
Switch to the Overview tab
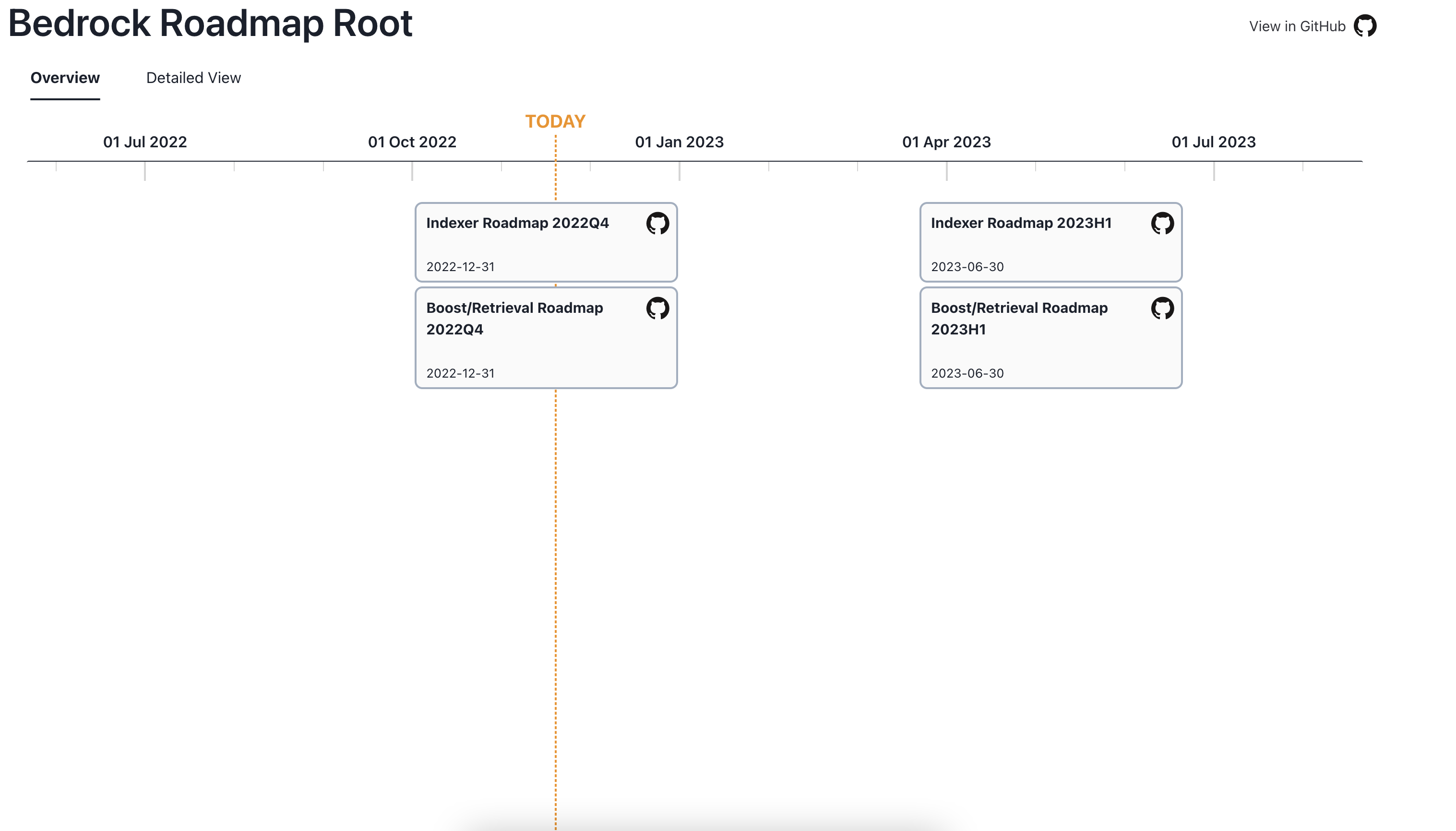click(x=65, y=78)
